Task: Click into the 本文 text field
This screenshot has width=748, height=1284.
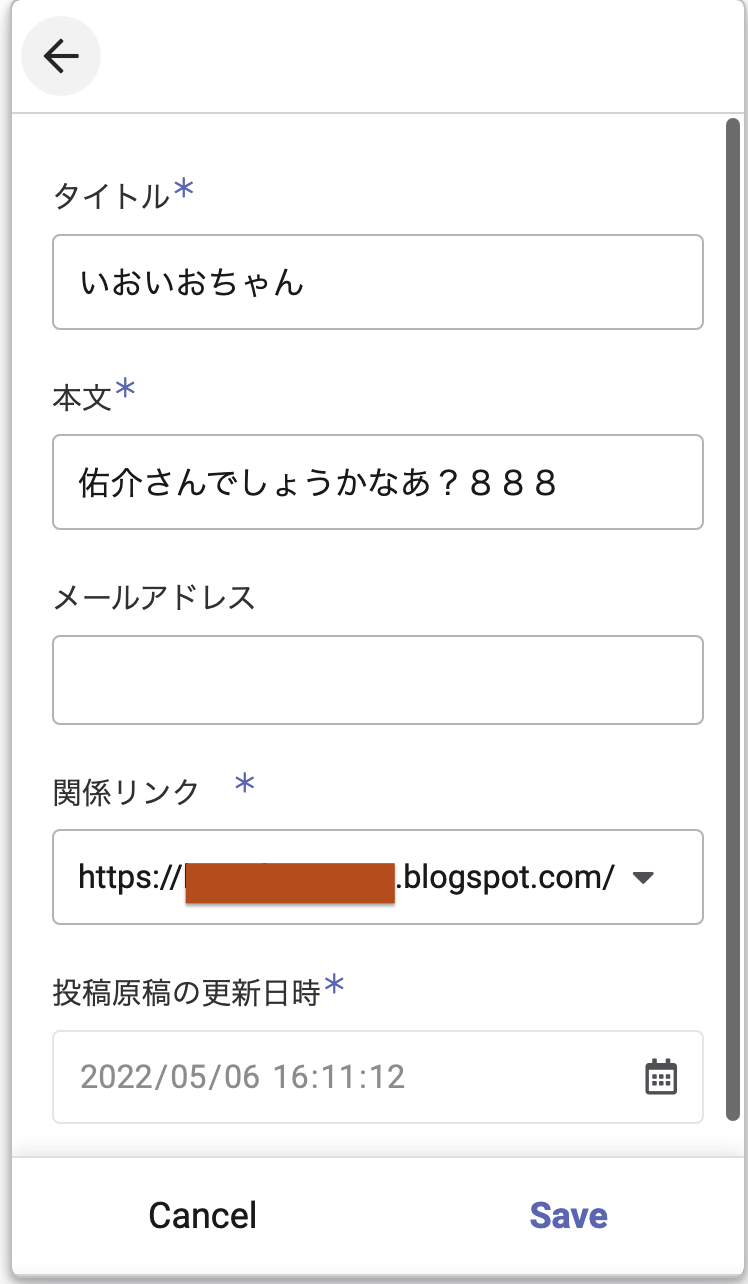Action: pos(377,482)
